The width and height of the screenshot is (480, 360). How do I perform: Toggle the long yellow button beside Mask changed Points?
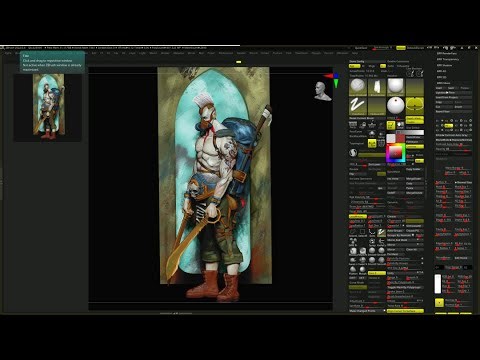tap(405, 311)
